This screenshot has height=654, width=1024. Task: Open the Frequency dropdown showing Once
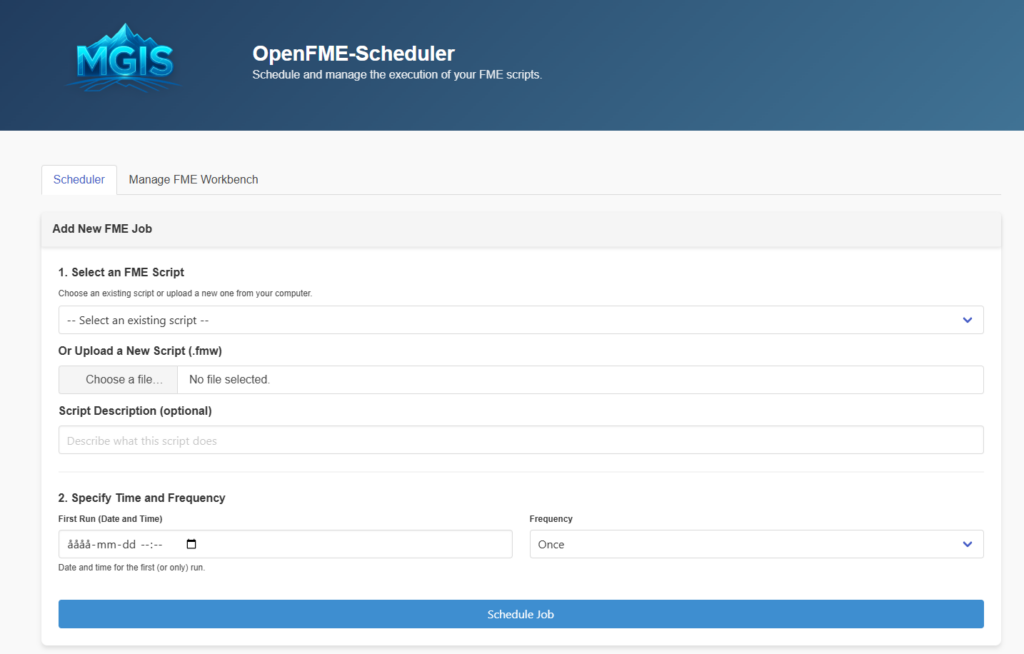coord(756,544)
